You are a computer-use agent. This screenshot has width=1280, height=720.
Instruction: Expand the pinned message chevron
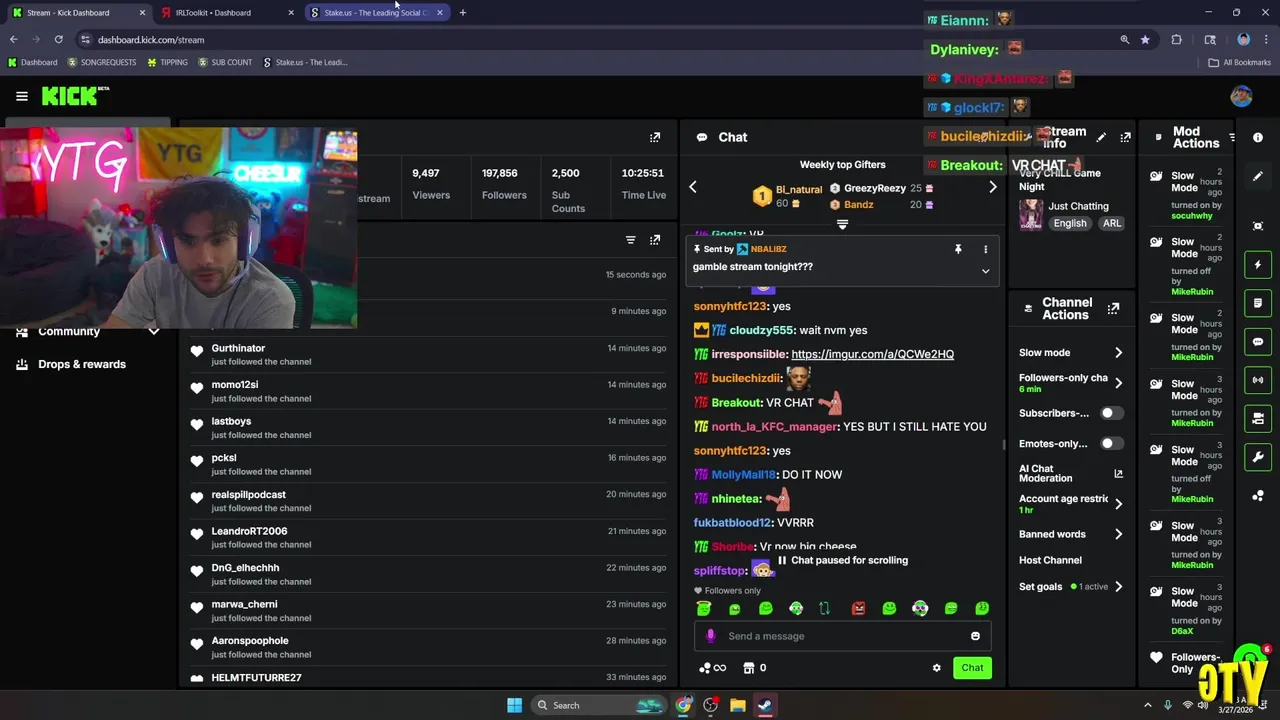985,271
